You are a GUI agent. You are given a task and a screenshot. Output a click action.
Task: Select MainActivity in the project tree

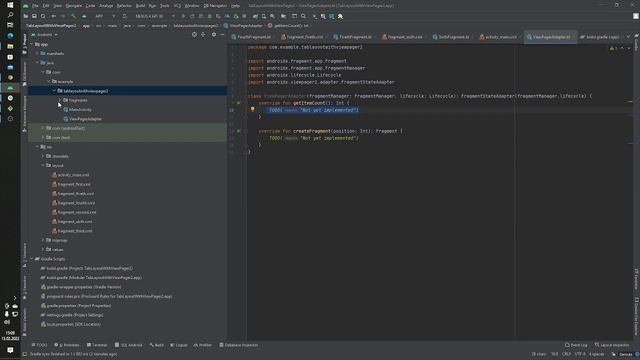78,109
